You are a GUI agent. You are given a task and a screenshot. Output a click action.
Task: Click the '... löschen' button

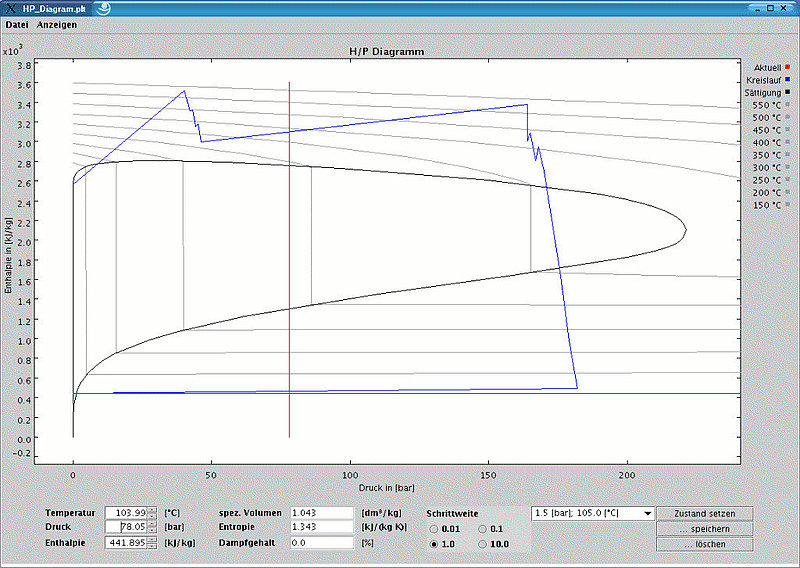[705, 545]
